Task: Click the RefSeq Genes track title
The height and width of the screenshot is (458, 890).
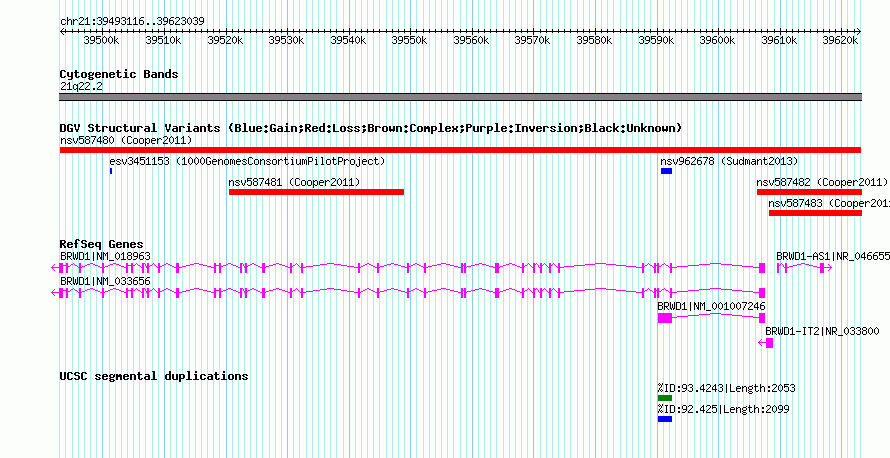Action: tap(102, 245)
